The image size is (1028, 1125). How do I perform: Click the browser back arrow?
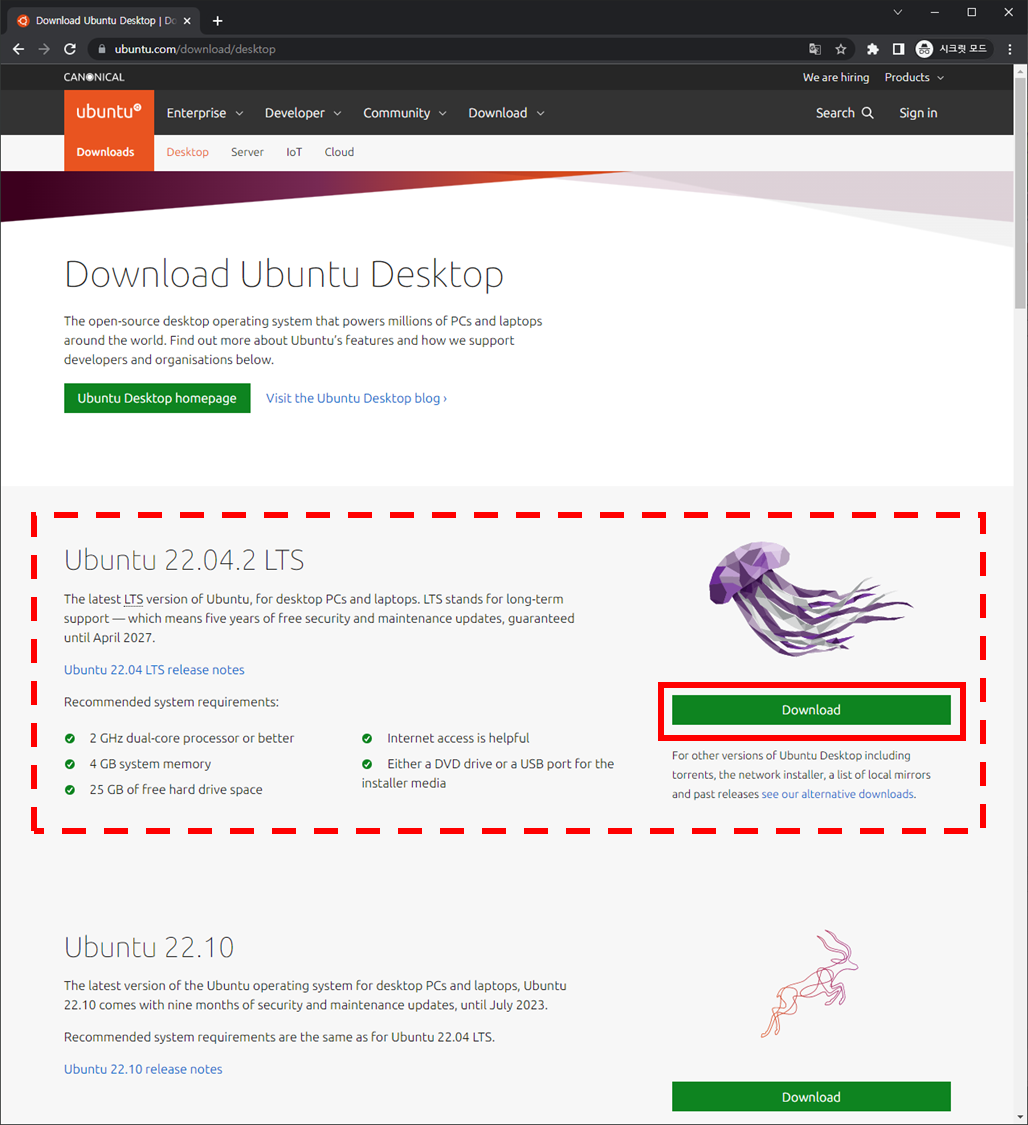(x=18, y=49)
